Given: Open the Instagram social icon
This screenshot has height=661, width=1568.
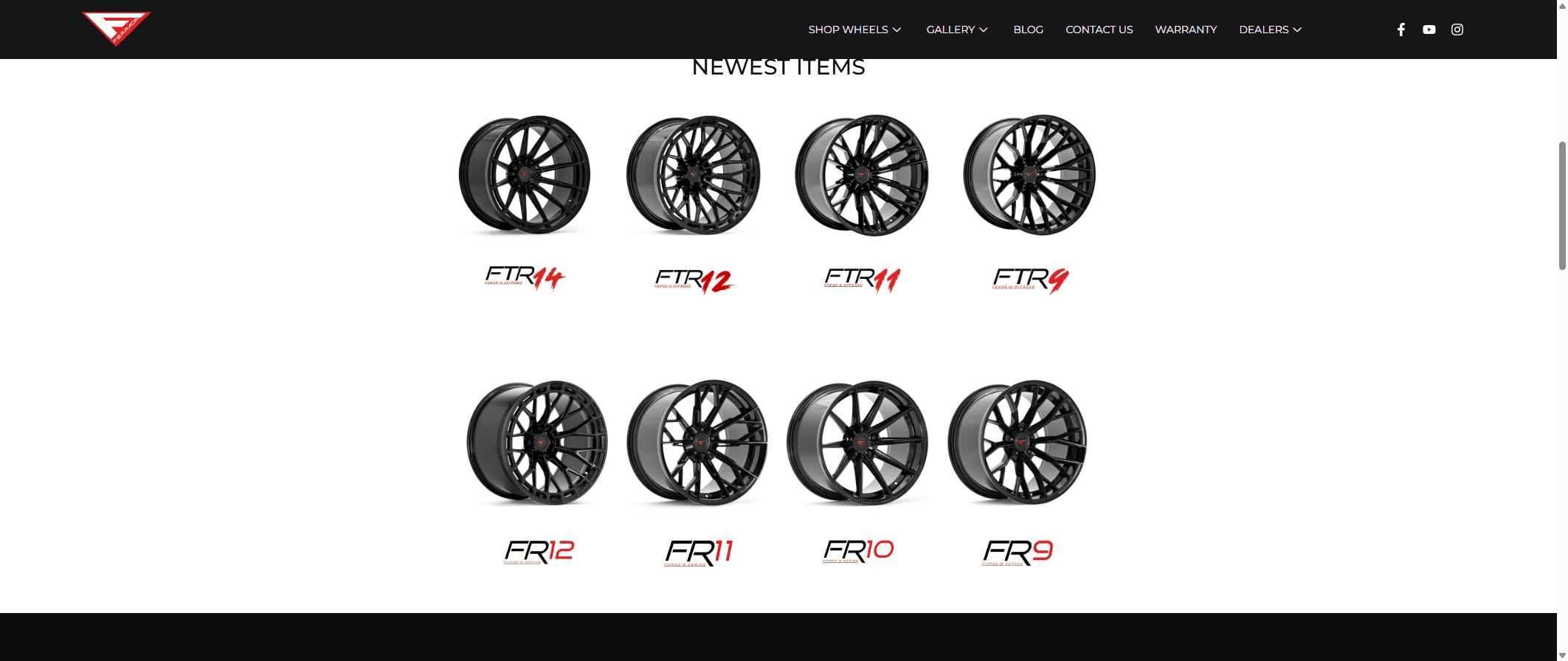Looking at the screenshot, I should click(1457, 30).
